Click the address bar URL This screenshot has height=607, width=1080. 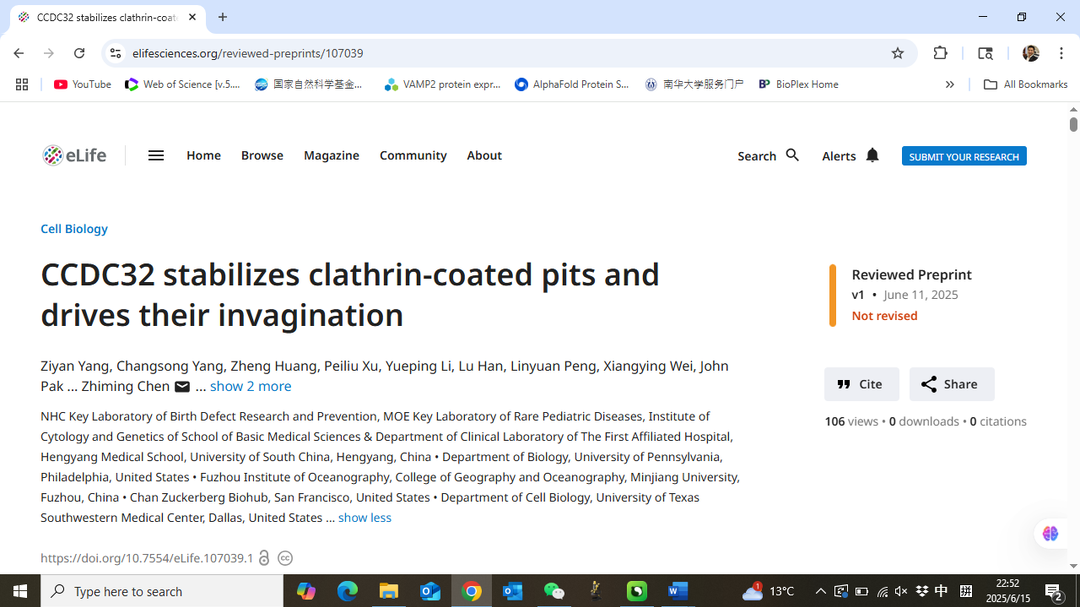[x=248, y=53]
